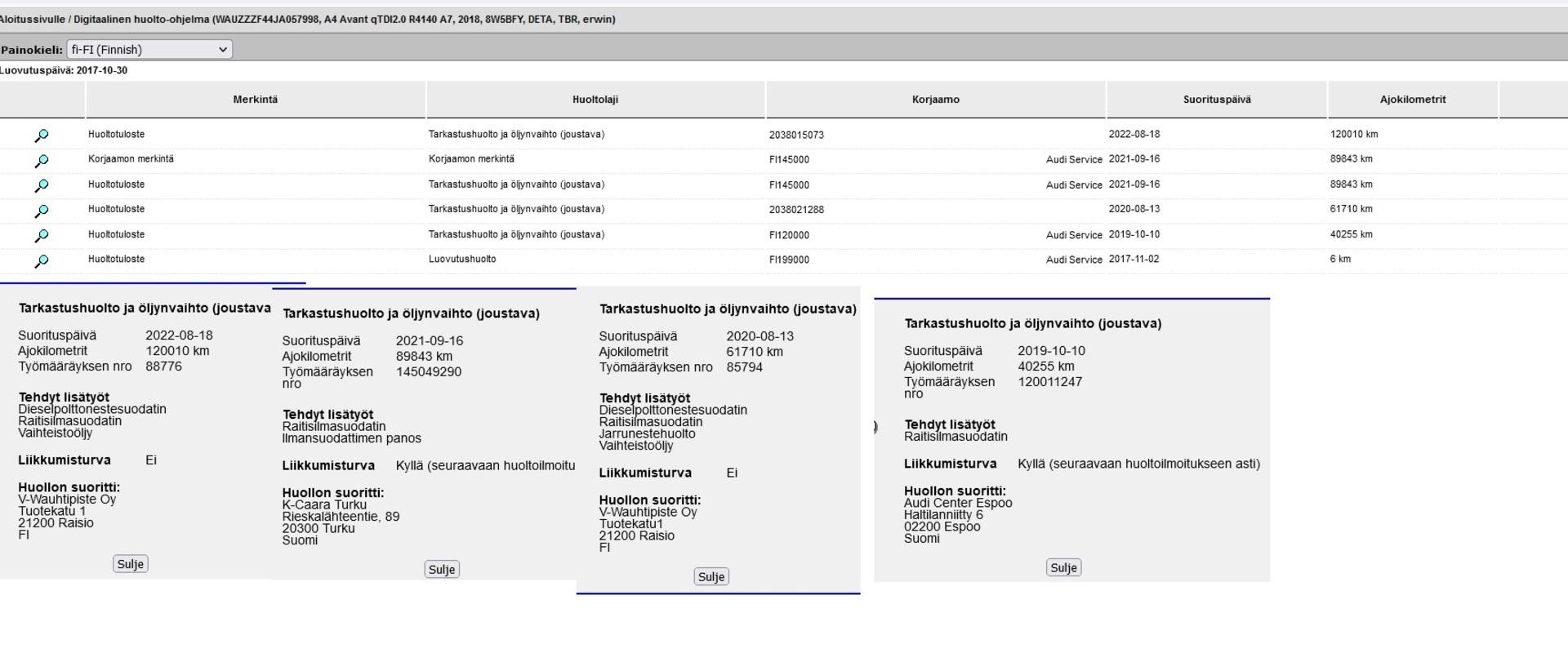Image resolution: width=1568 pixels, height=662 pixels.
Task: Close the 2020-08-13 service detail panel
Action: point(711,577)
